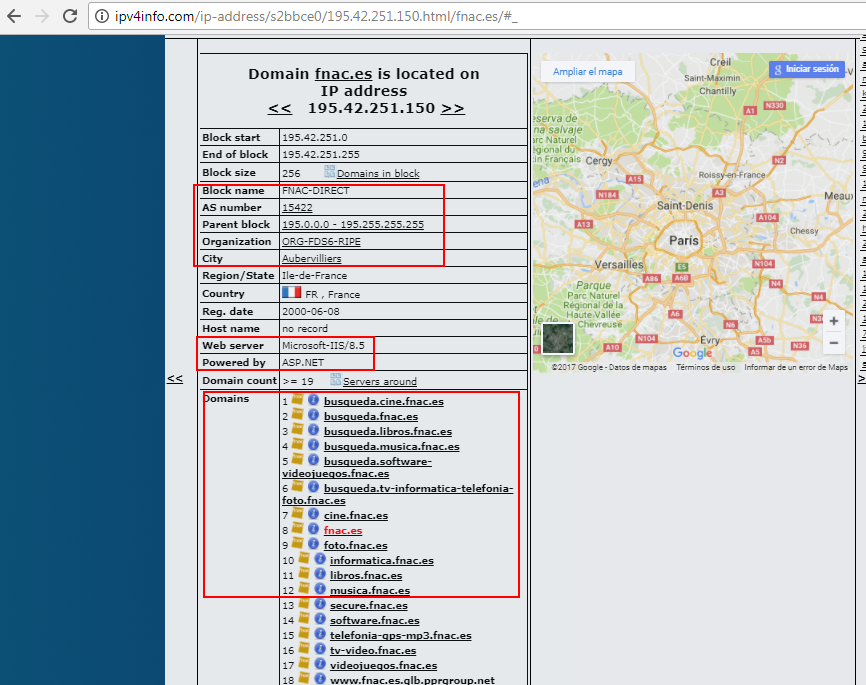Screen dimensions: 866x685
Task: Open AS number 15422 link
Action: pos(297,208)
